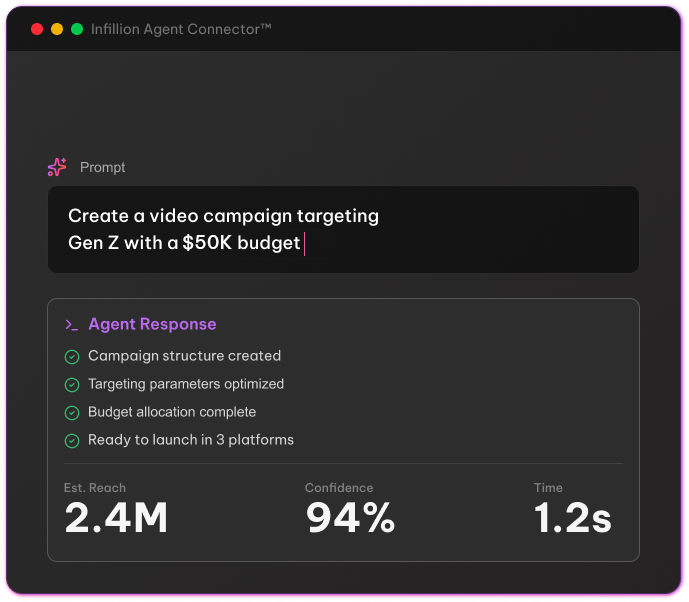Click the pink sparkle icon beside Prompt

[57, 167]
